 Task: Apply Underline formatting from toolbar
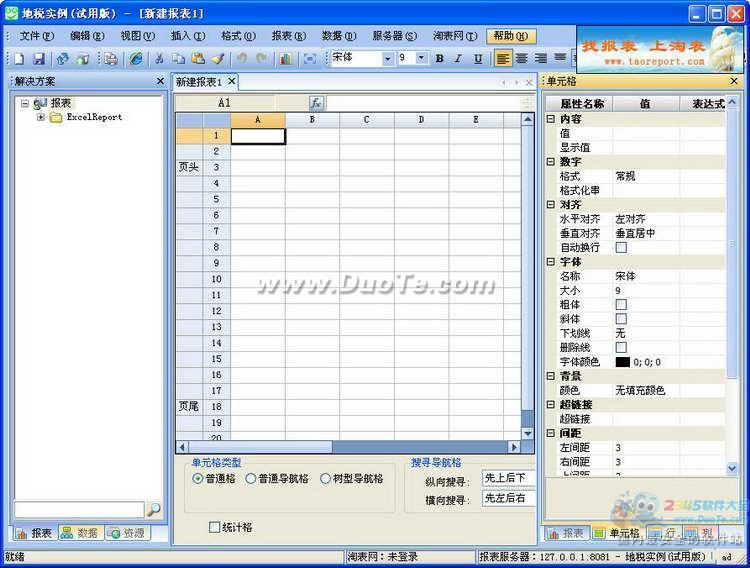click(478, 59)
